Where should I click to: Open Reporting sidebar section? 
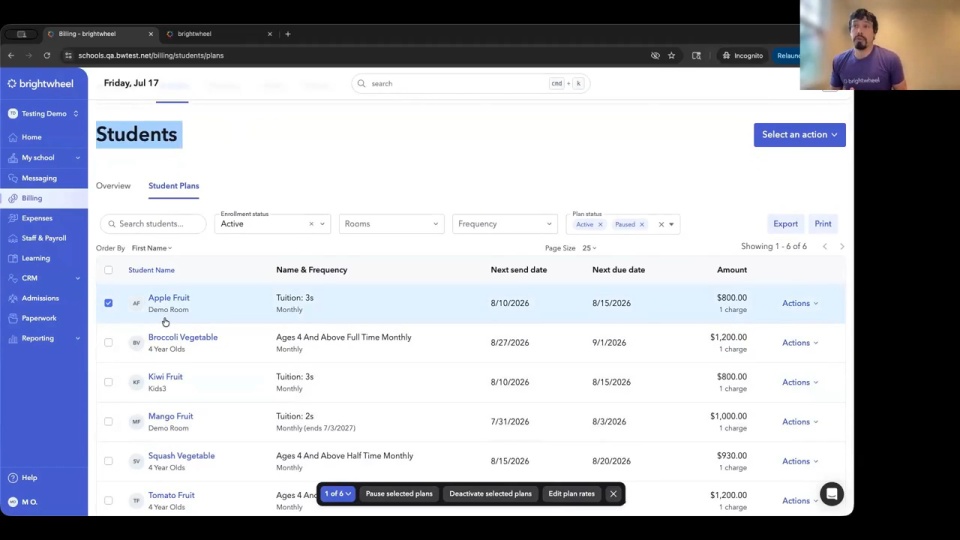(x=37, y=338)
